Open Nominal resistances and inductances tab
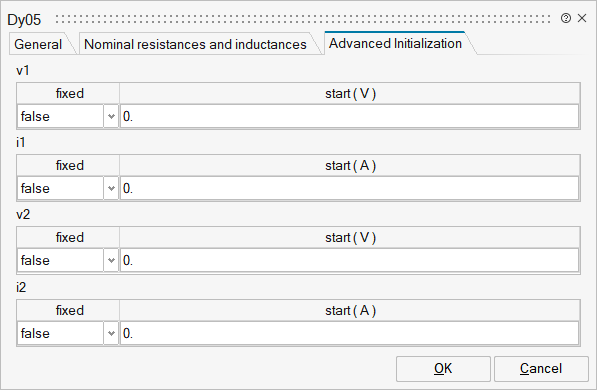 tap(195, 44)
